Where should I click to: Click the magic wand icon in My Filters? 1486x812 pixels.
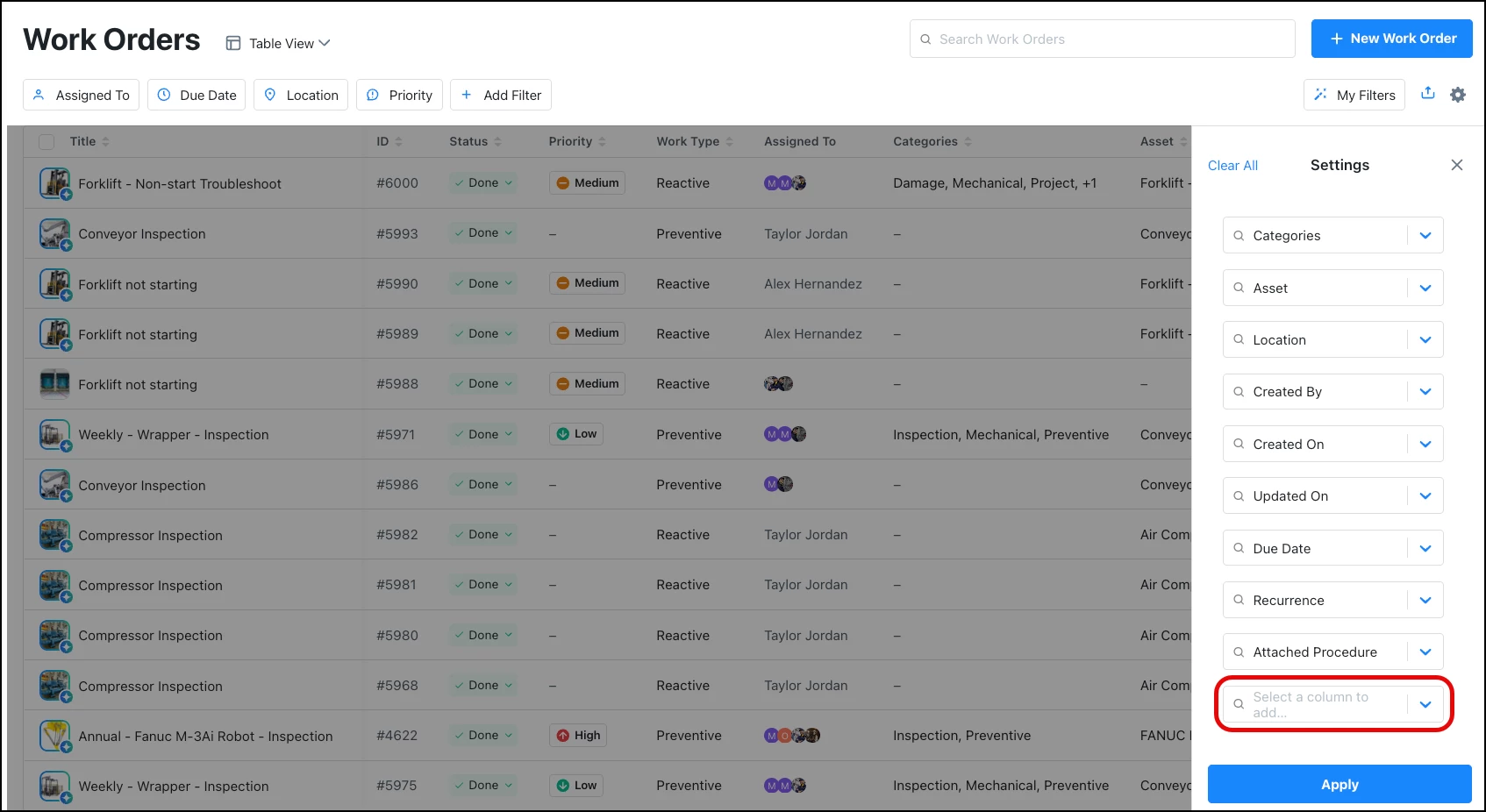pos(1320,95)
